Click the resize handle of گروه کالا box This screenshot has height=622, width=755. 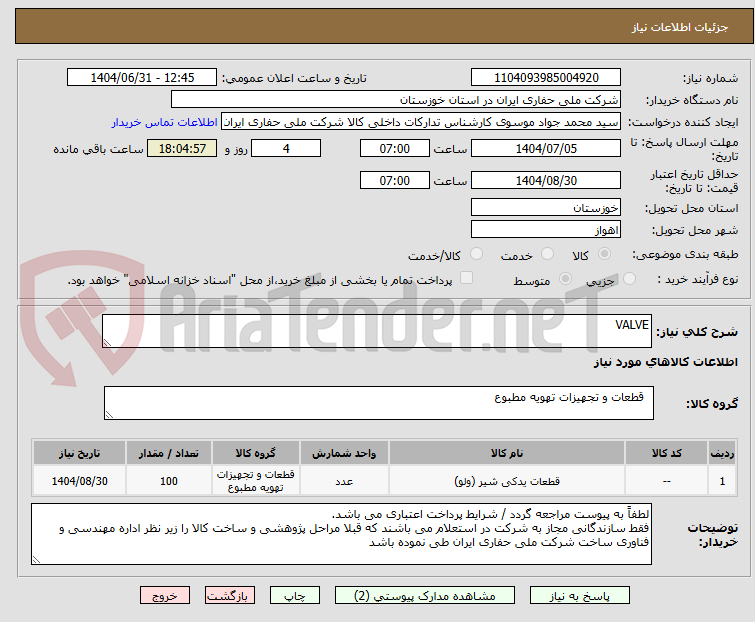click(109, 414)
